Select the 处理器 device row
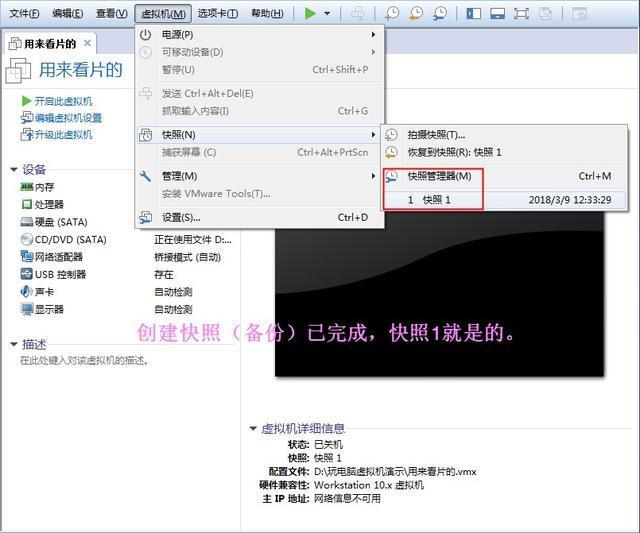The height and width of the screenshot is (533, 640). [x=42, y=204]
